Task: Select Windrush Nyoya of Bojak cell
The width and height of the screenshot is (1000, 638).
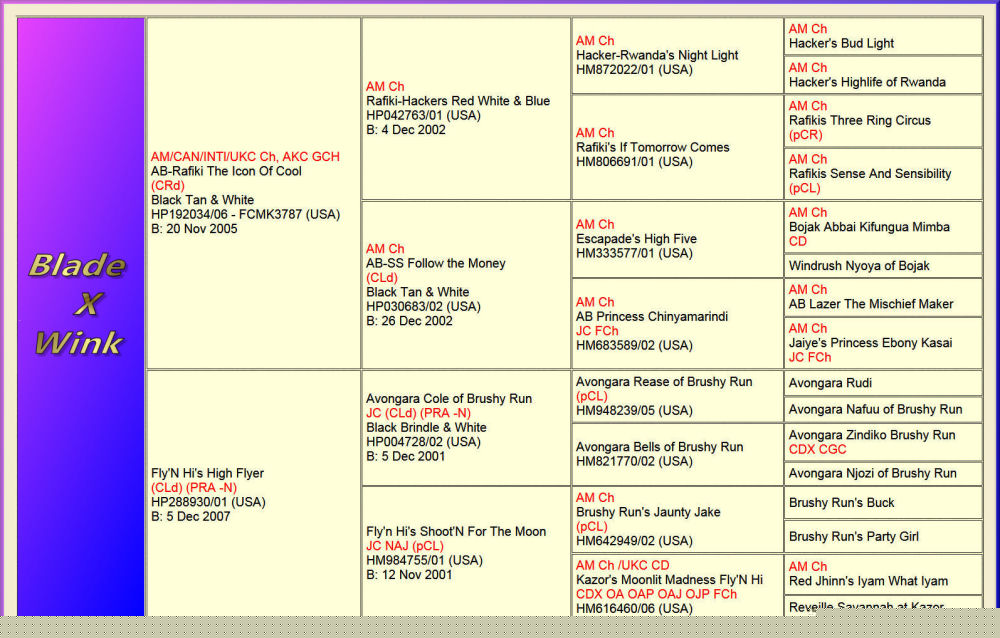Action: point(859,266)
